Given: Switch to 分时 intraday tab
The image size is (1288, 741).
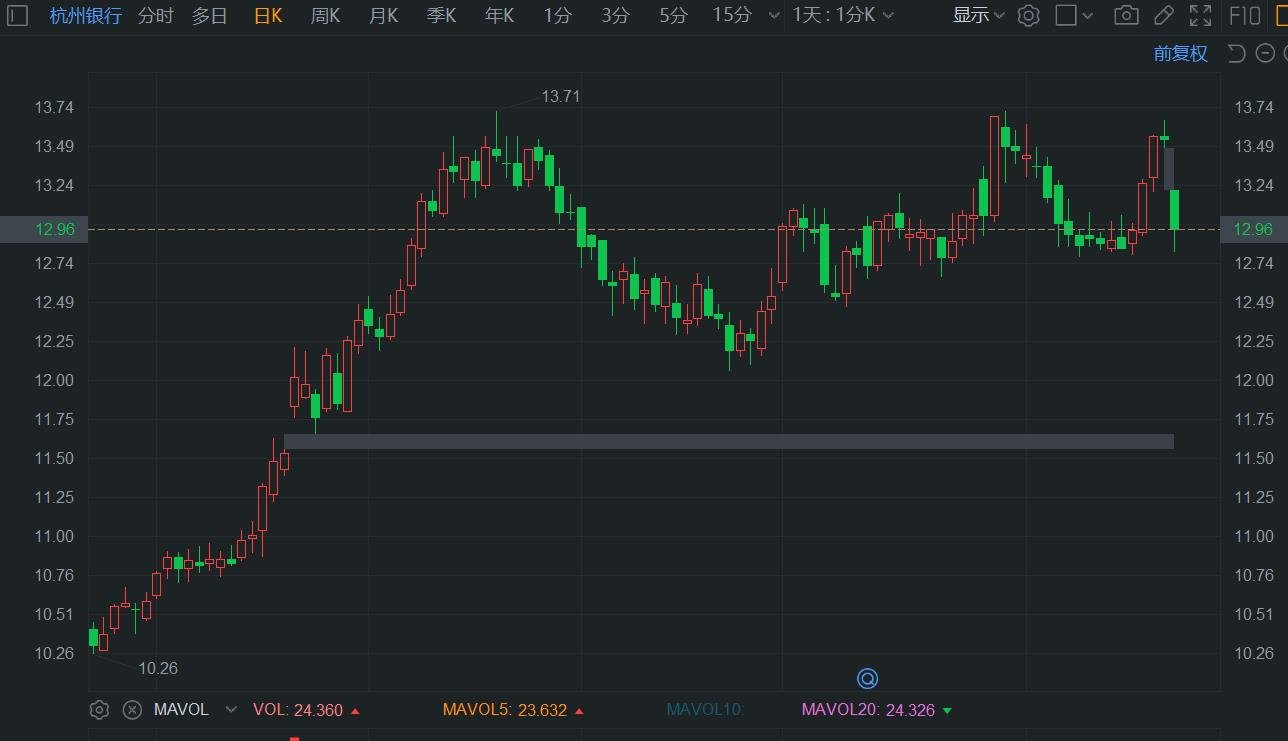Looking at the screenshot, I should click(155, 15).
